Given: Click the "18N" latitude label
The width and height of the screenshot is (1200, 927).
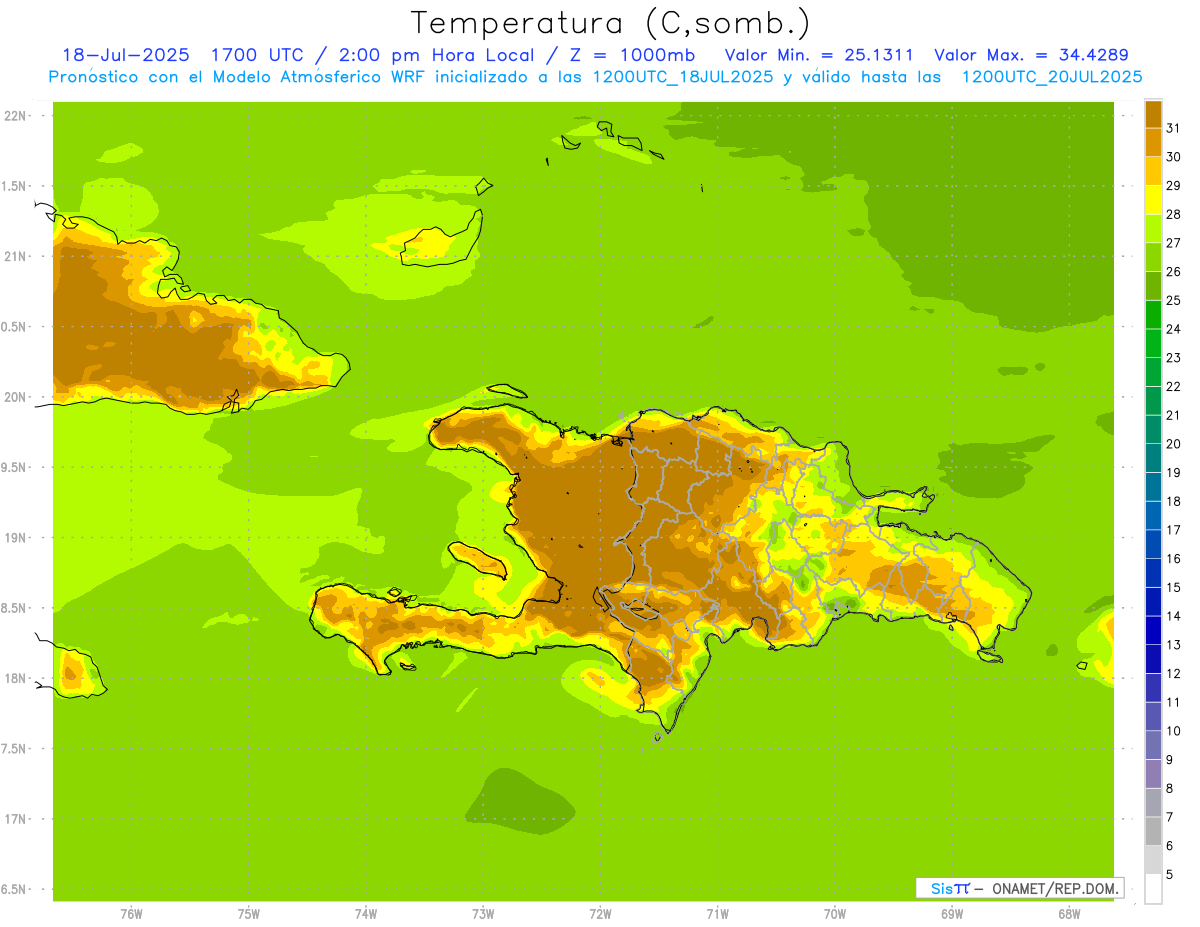Looking at the screenshot, I should (15, 678).
